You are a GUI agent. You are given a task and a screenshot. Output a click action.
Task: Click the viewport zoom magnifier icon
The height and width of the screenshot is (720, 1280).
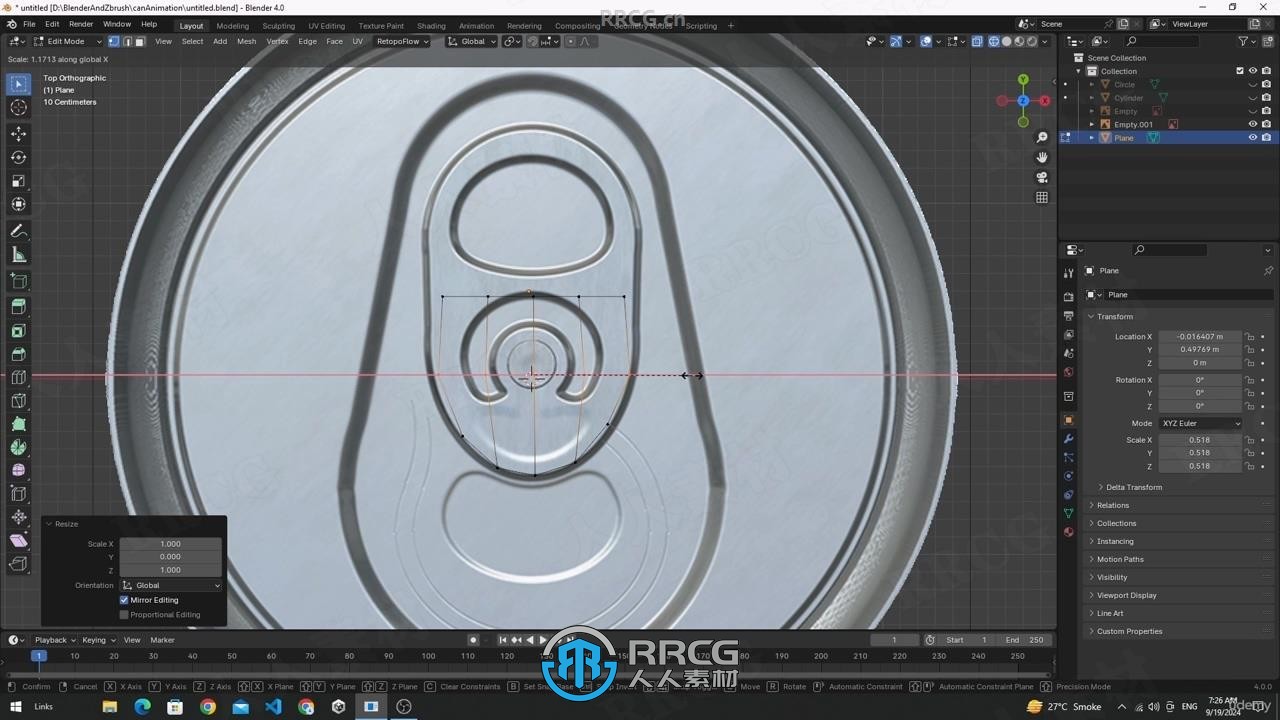tap(1042, 138)
